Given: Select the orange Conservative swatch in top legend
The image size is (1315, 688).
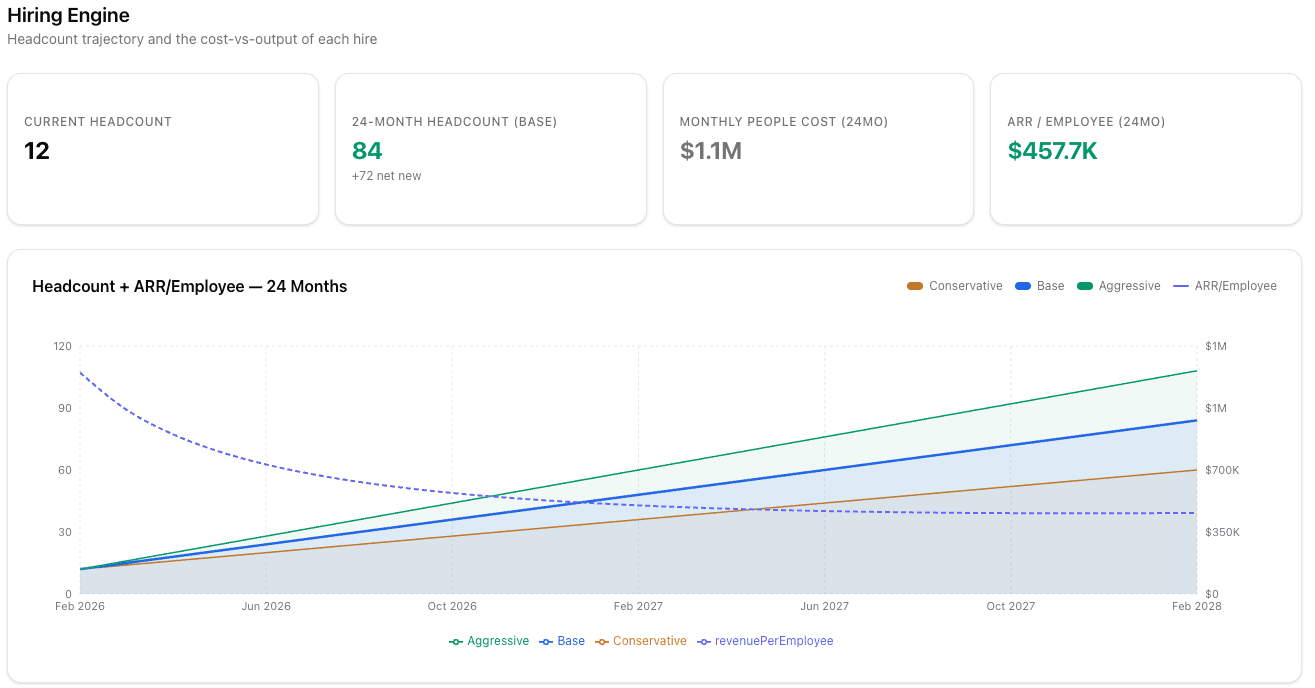Looking at the screenshot, I should 915,286.
